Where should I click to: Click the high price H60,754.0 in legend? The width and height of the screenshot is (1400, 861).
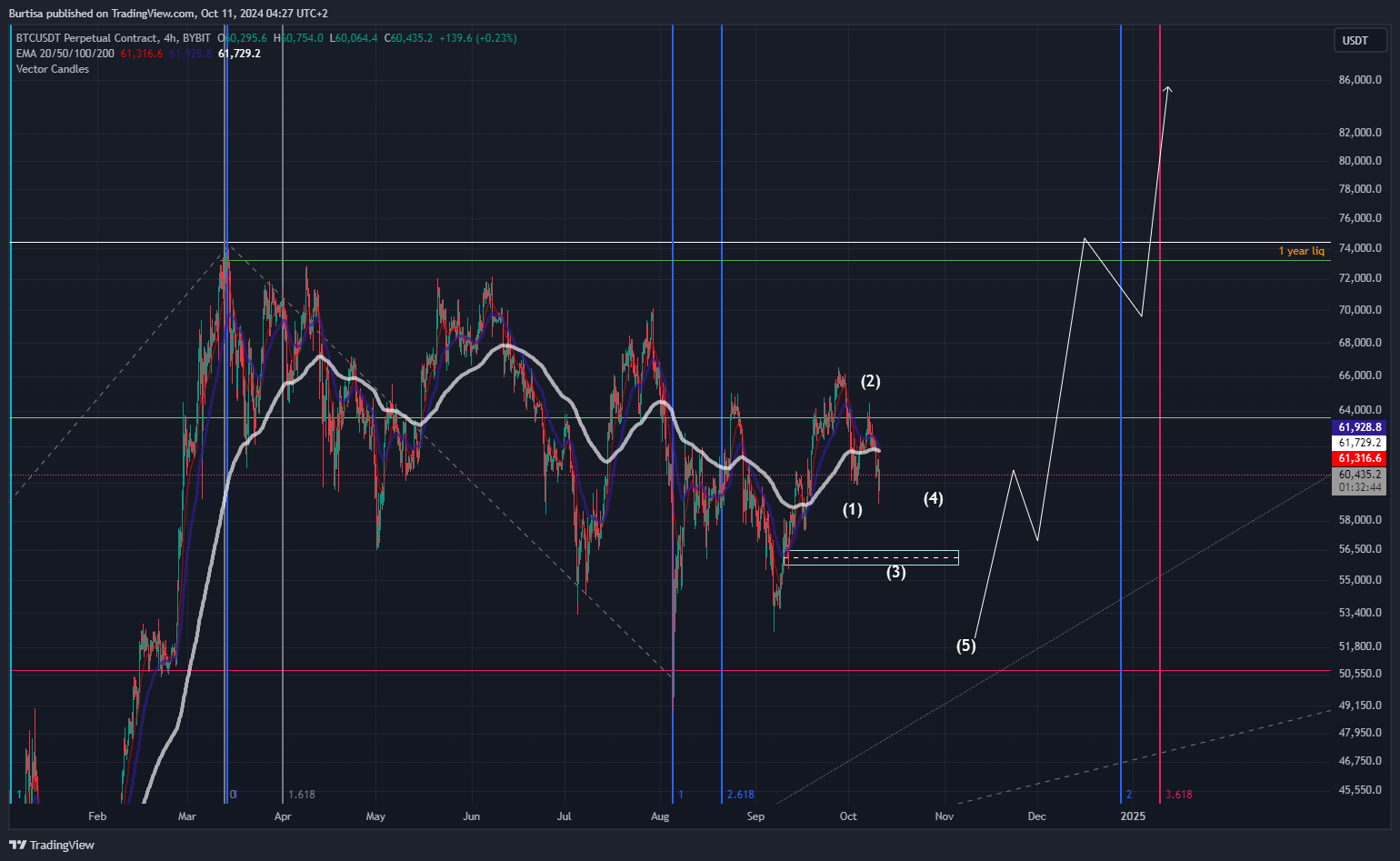pyautogui.click(x=299, y=38)
